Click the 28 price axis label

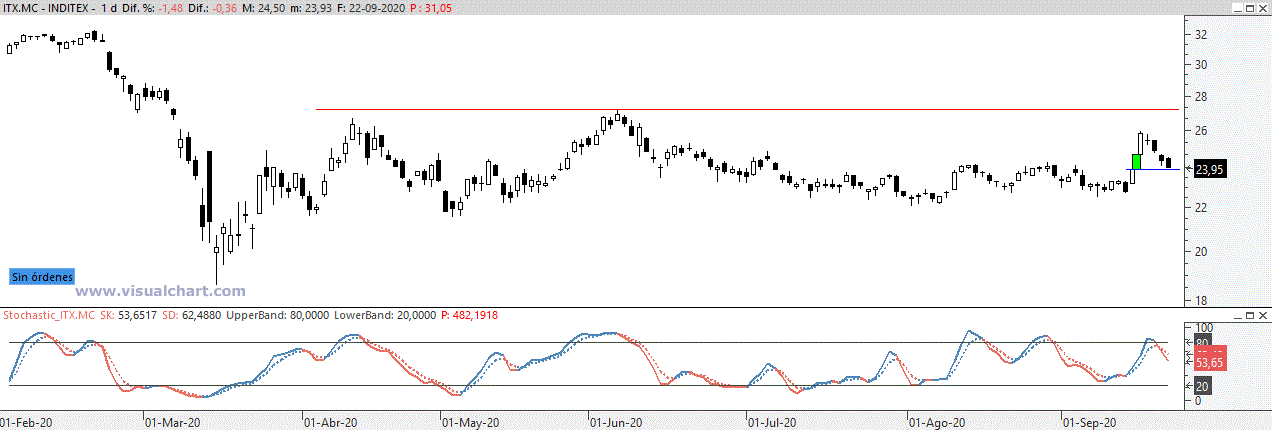1201,98
